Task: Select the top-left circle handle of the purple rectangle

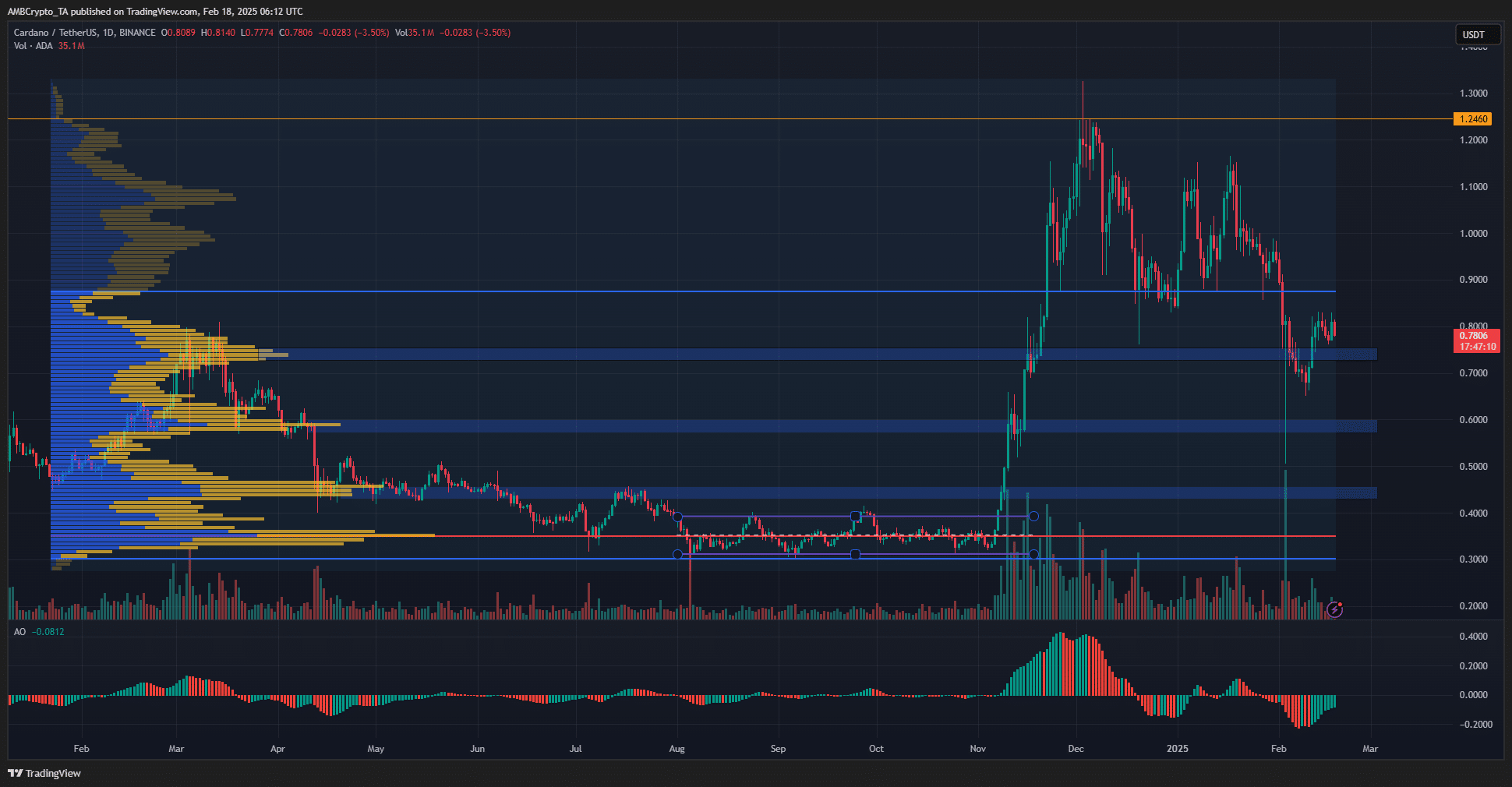Action: pyautogui.click(x=677, y=517)
